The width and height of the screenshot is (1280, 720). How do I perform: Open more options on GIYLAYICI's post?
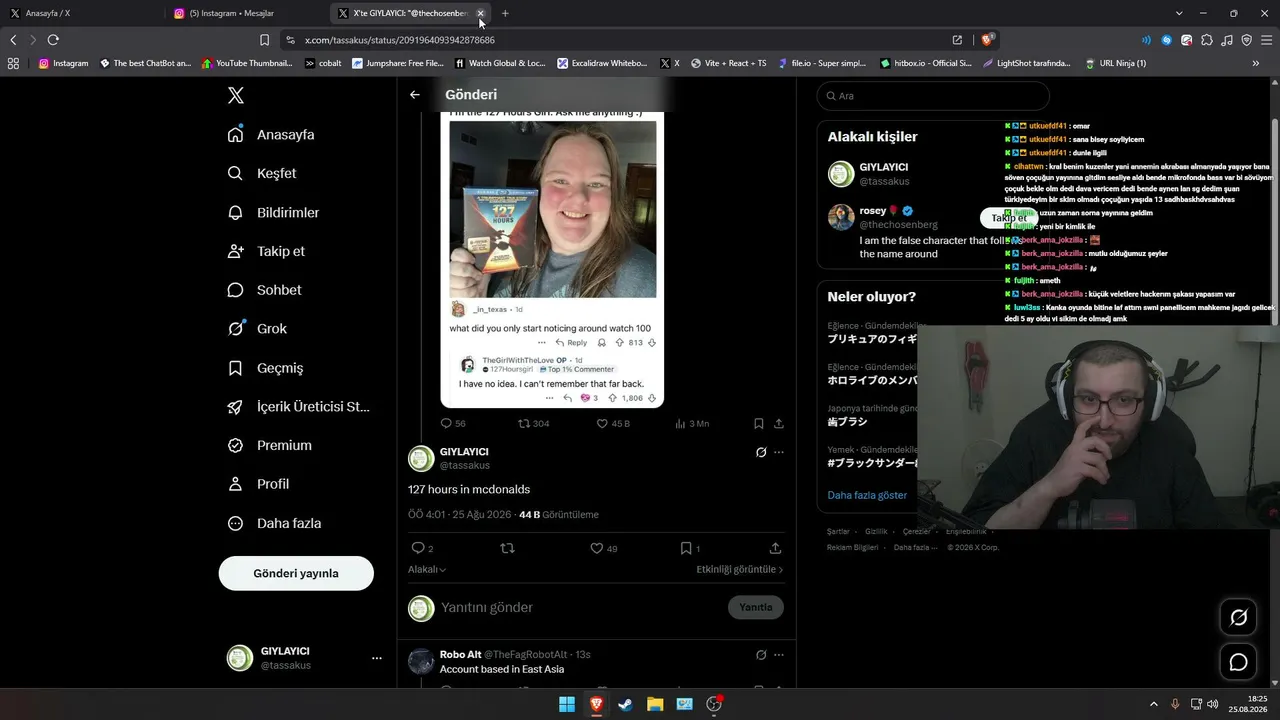pos(779,452)
